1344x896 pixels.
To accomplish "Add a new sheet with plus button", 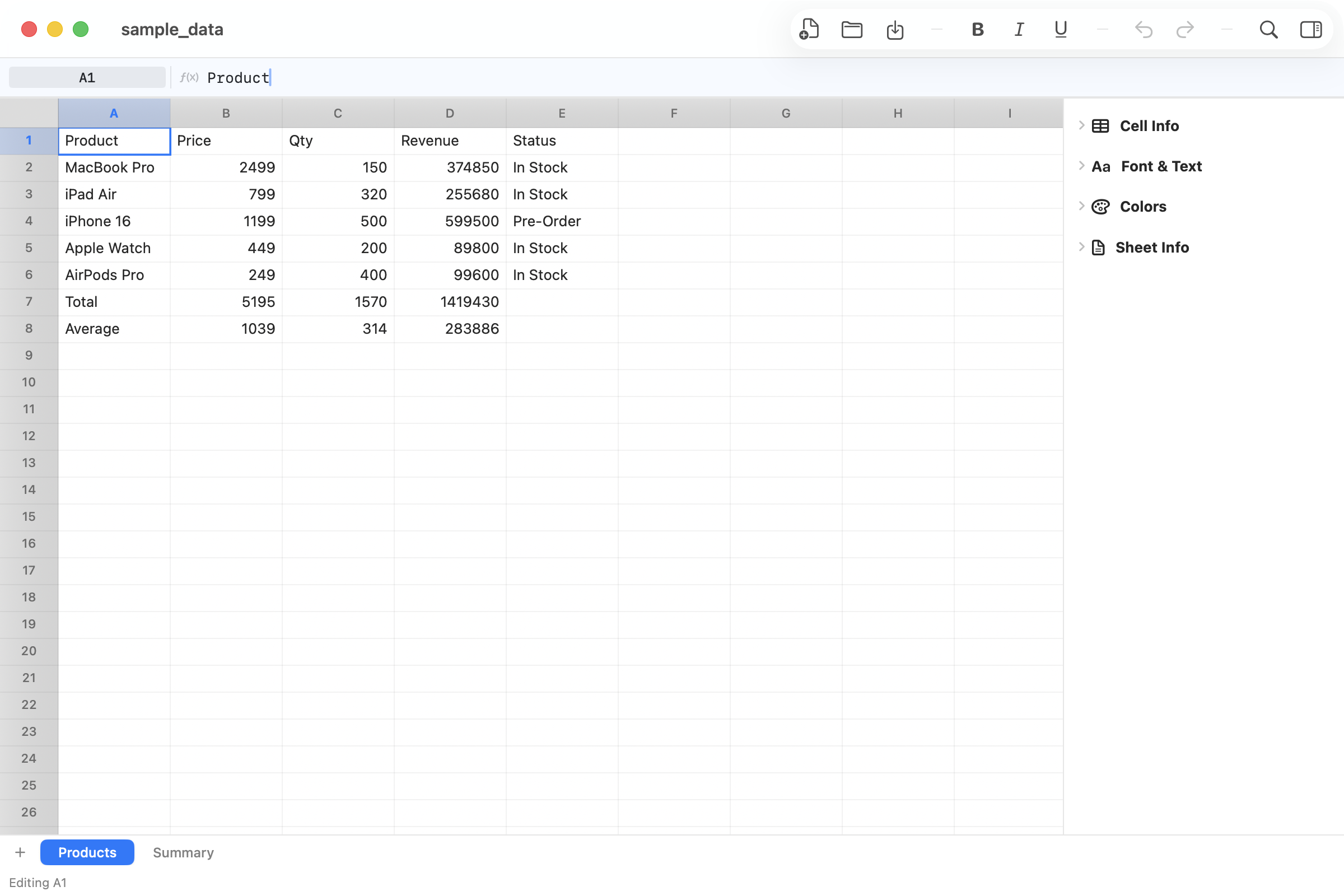I will 20,852.
